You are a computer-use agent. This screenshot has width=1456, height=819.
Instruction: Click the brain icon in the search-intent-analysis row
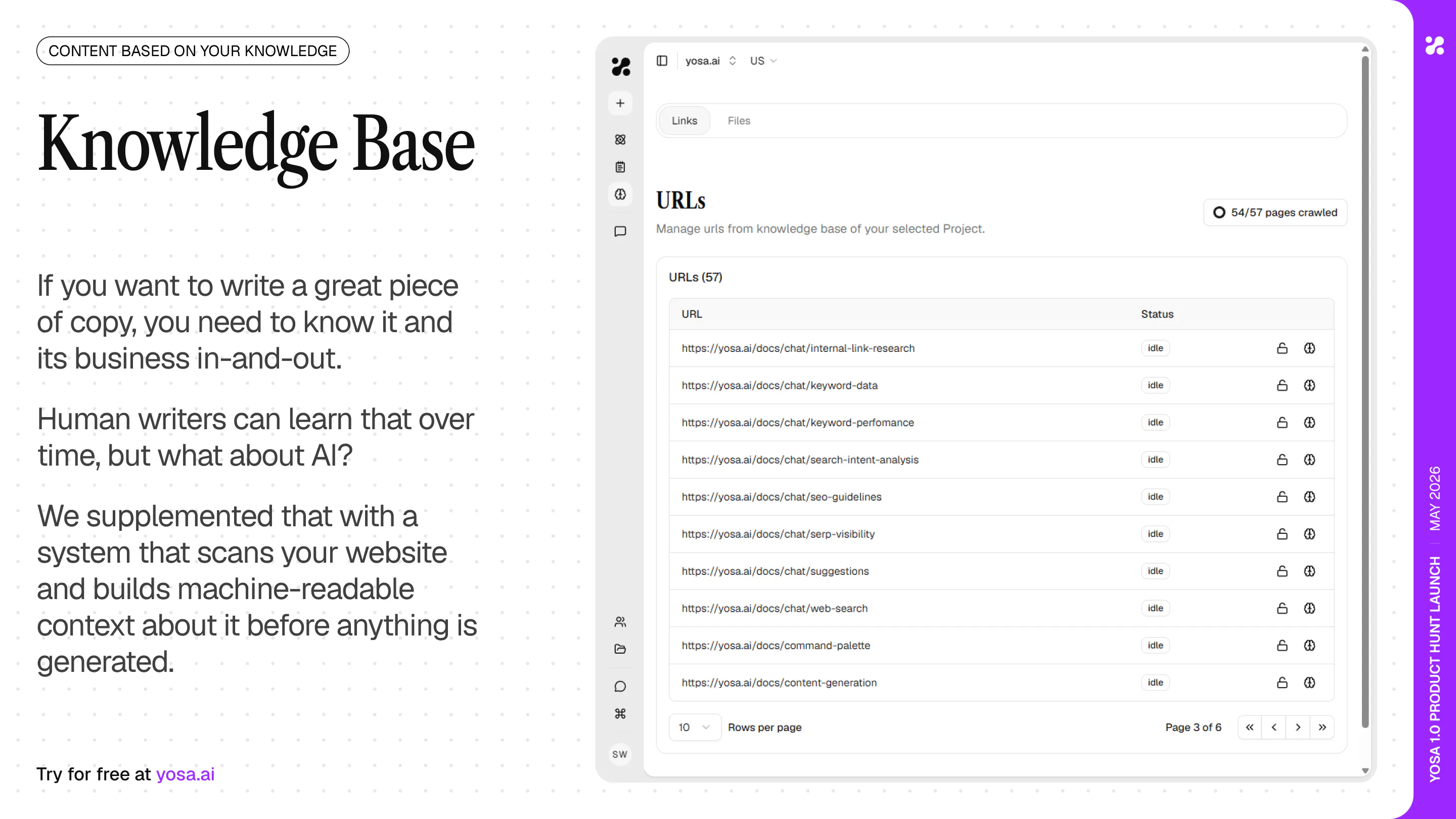point(1309,460)
